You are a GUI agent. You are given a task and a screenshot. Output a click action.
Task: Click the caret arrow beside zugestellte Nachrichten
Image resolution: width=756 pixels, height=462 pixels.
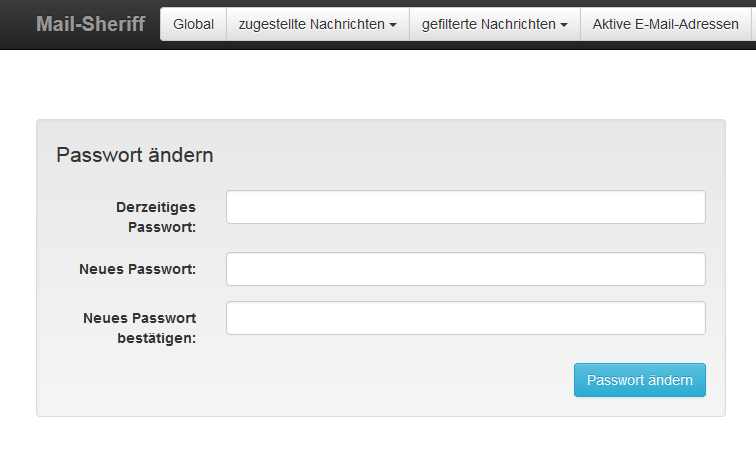tap(393, 25)
